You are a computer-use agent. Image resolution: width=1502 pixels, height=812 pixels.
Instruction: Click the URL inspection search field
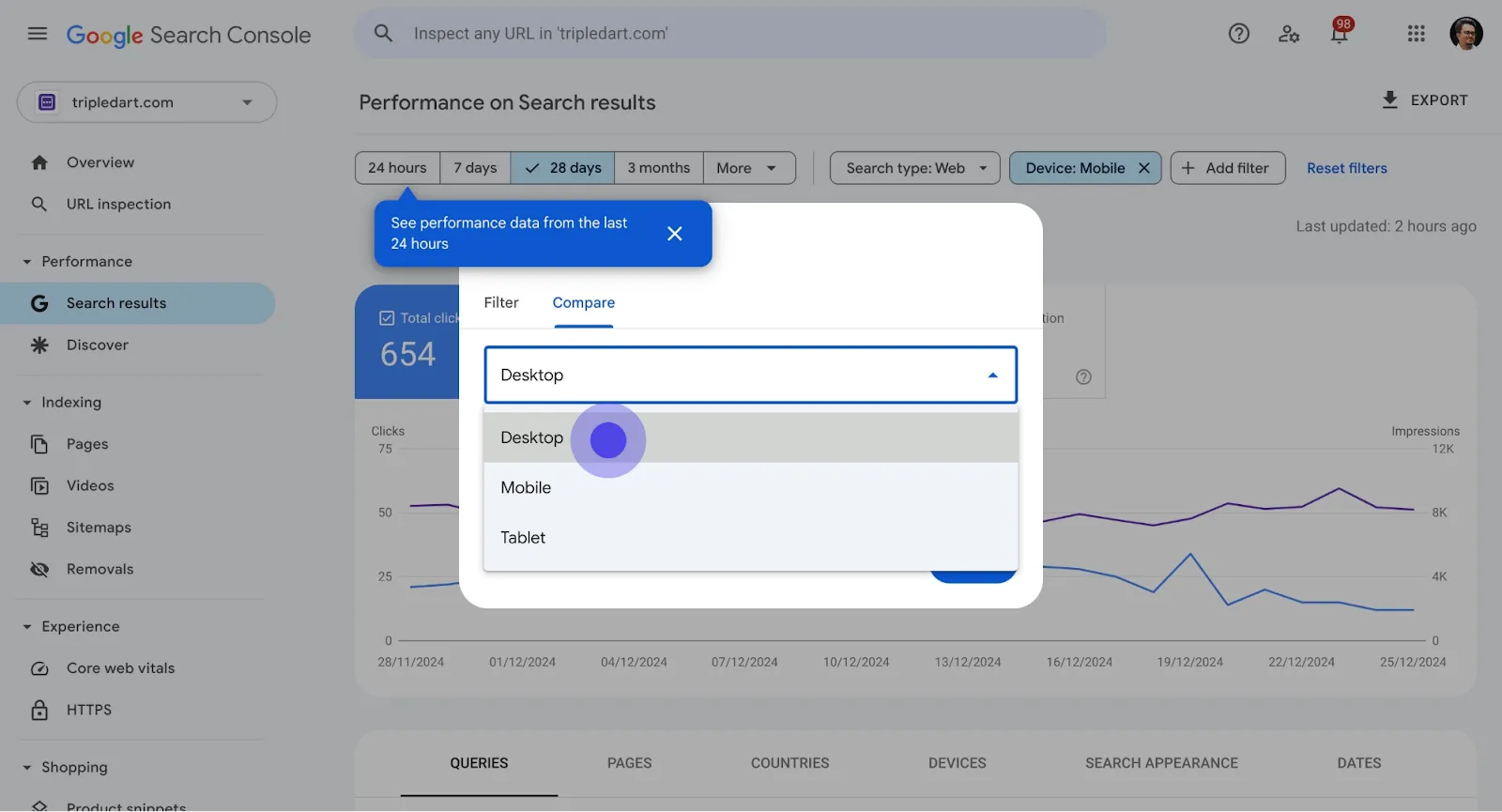tap(728, 34)
